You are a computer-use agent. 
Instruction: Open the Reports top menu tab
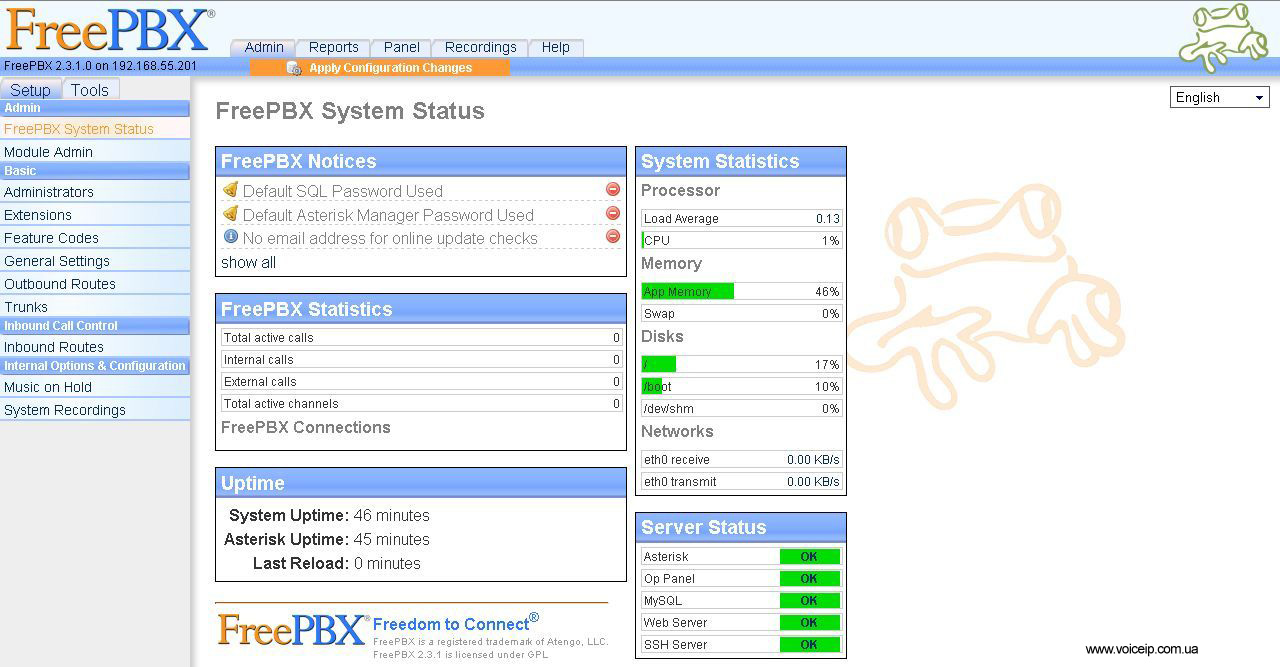333,47
